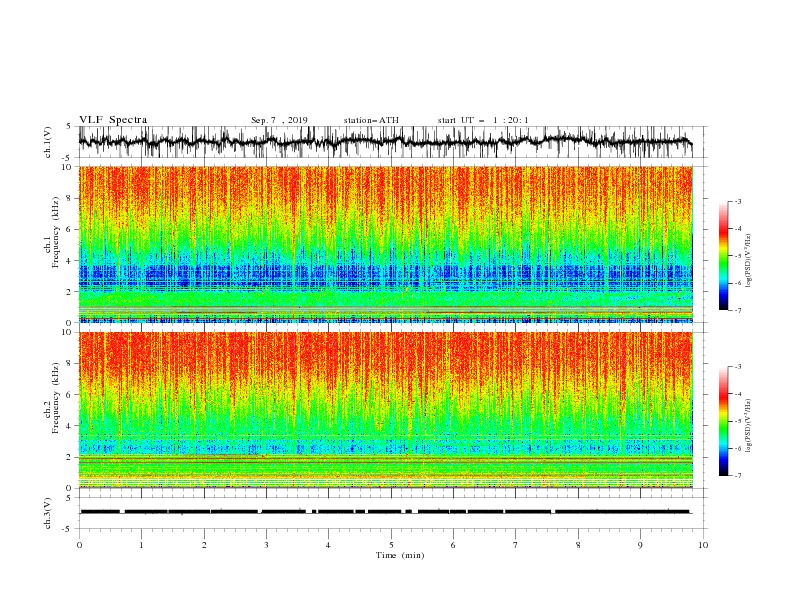This screenshot has width=792, height=612.
Task: Click the "-3" label on ch.1 color bar
Action: click(737, 201)
